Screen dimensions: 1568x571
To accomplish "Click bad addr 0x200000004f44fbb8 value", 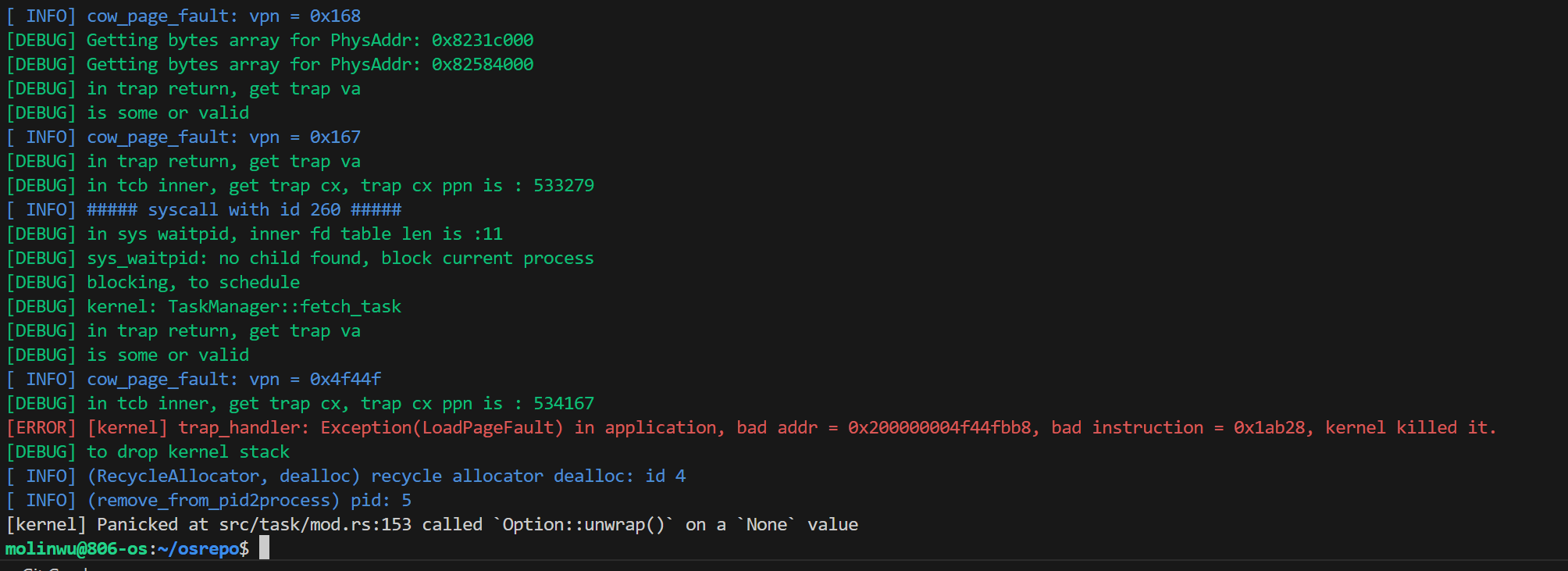I will [x=939, y=428].
